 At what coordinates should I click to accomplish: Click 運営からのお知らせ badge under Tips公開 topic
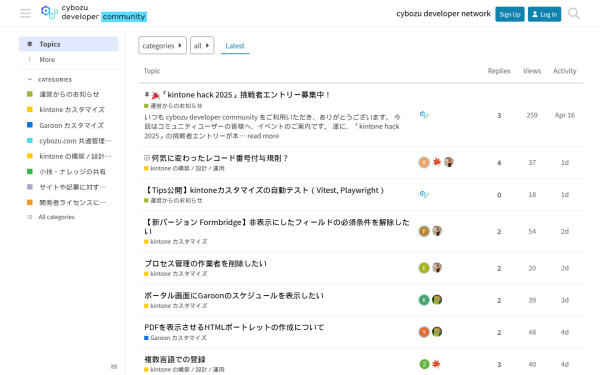173,201
